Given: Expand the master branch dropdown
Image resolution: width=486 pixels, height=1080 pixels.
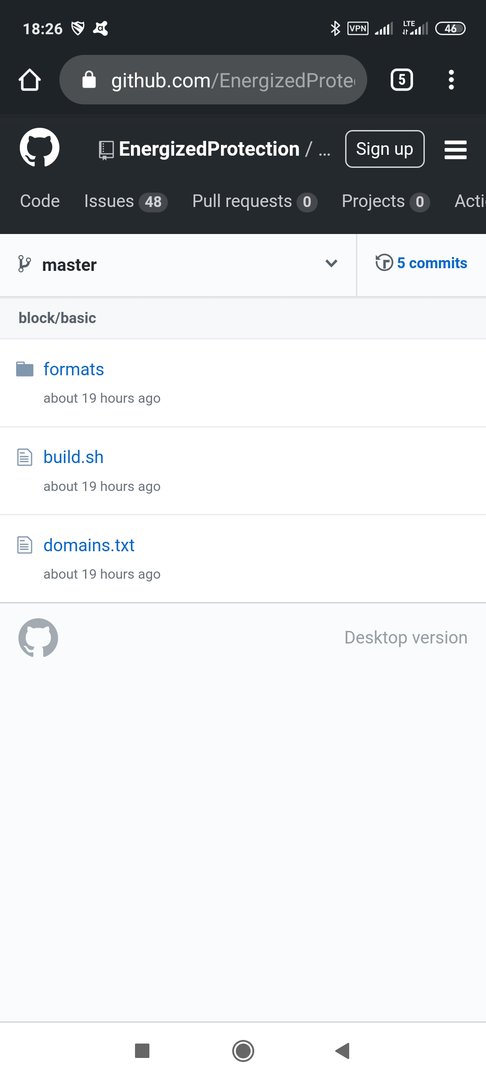Looking at the screenshot, I should point(178,264).
